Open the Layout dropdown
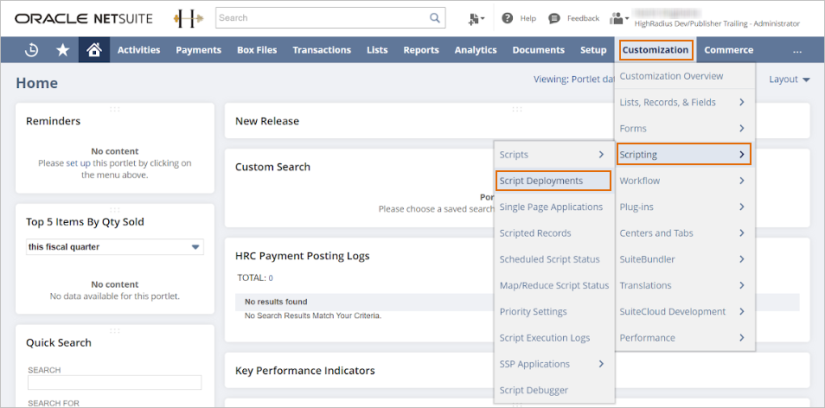825x408 pixels. (789, 79)
